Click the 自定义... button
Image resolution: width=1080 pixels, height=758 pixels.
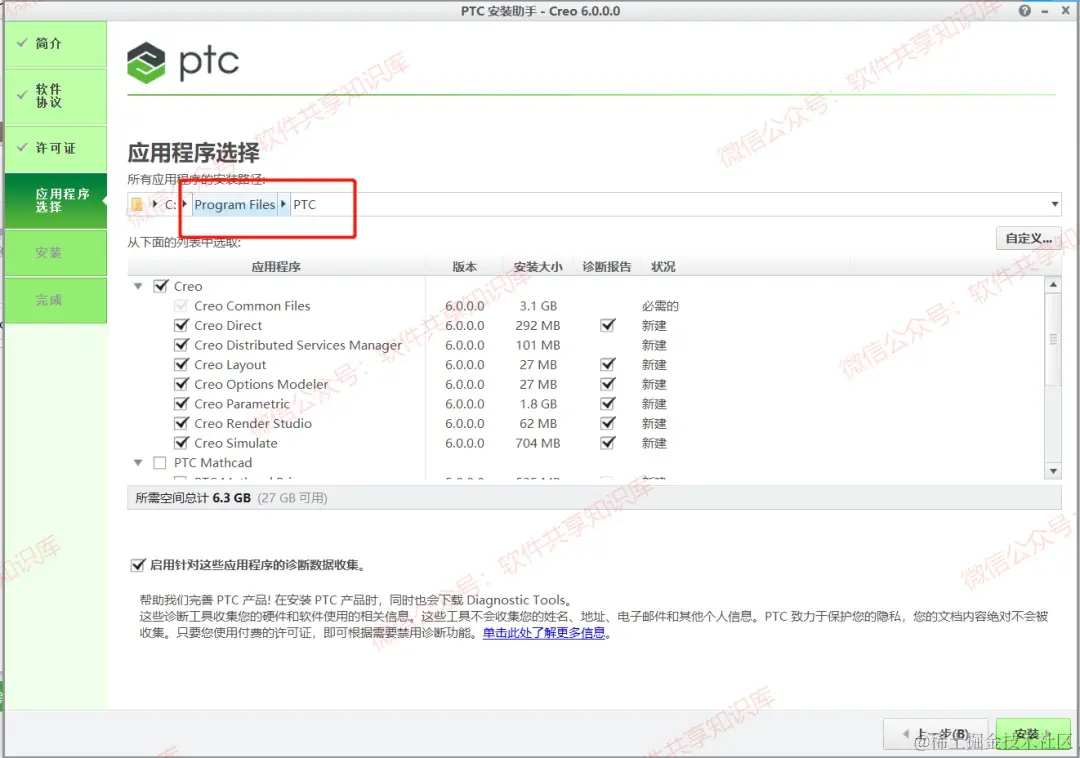1028,238
